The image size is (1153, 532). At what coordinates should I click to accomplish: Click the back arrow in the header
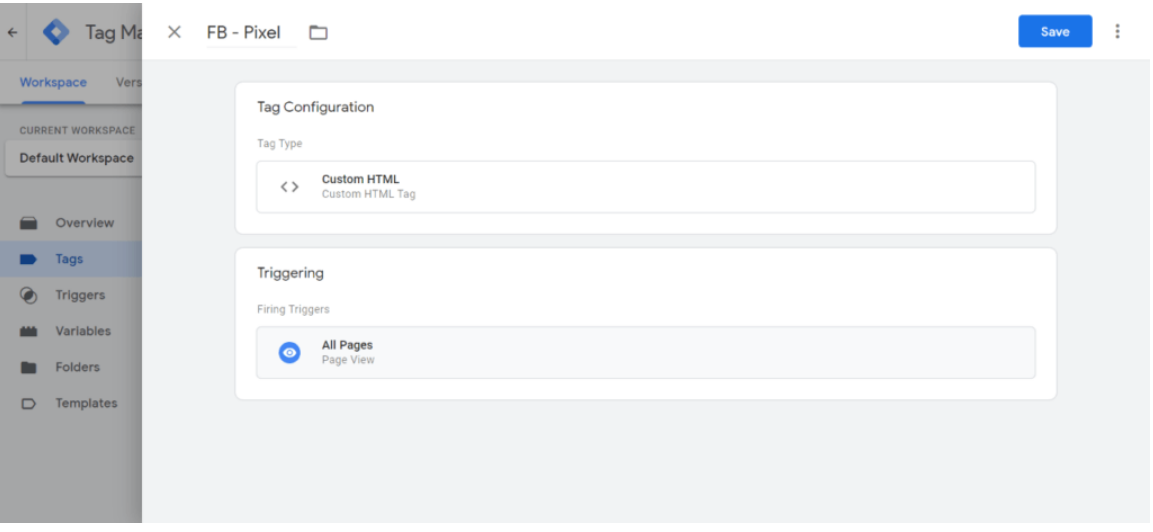[13, 32]
